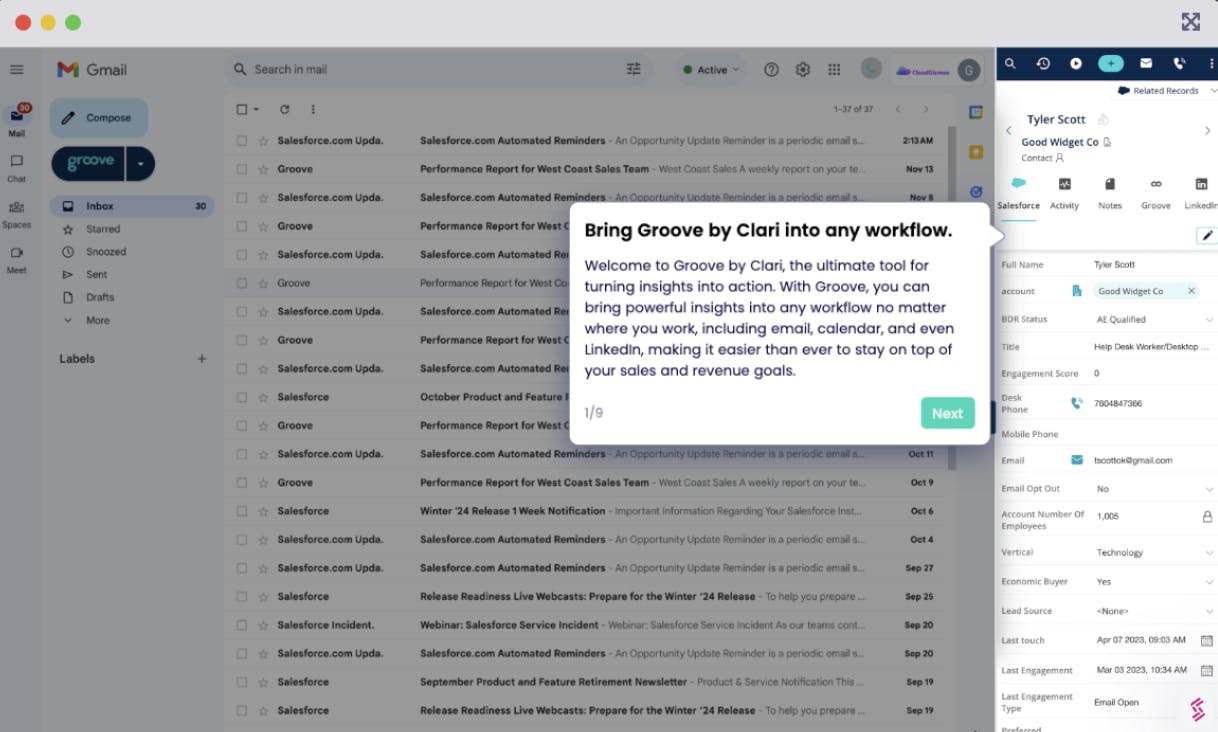1218x732 pixels.
Task: Open the calendar picker for Last touch
Action: (1206, 640)
